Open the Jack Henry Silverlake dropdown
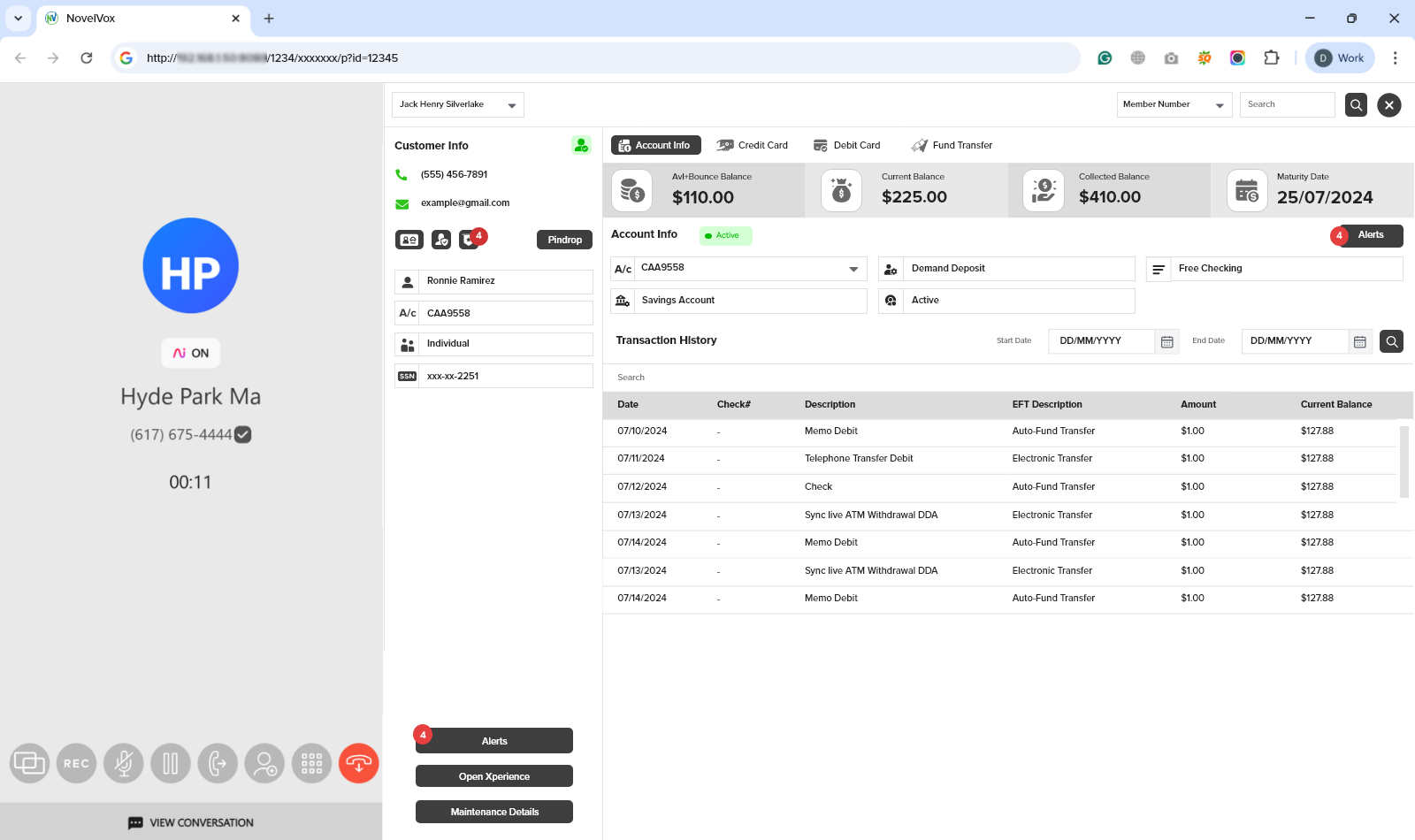Image resolution: width=1415 pixels, height=840 pixels. click(x=457, y=104)
